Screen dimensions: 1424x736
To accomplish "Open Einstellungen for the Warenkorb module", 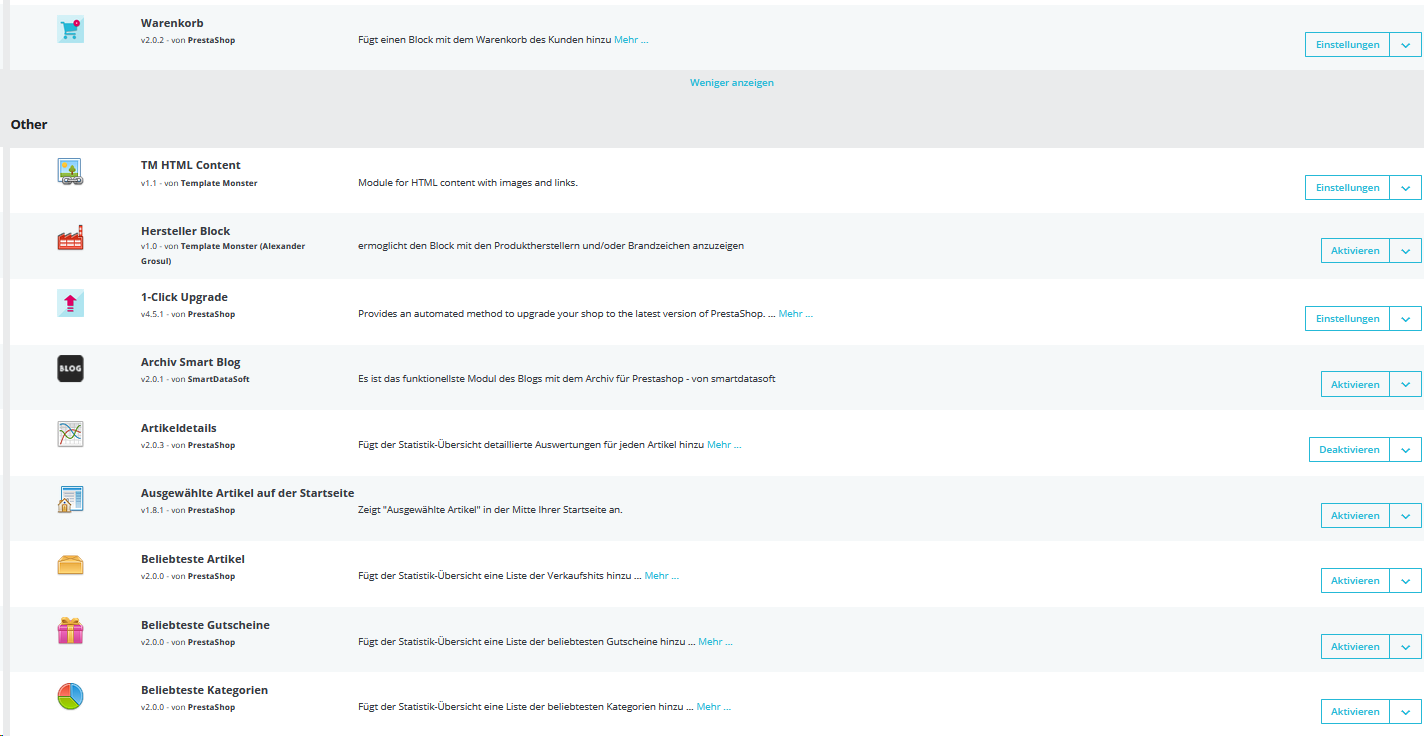I will (x=1347, y=44).
